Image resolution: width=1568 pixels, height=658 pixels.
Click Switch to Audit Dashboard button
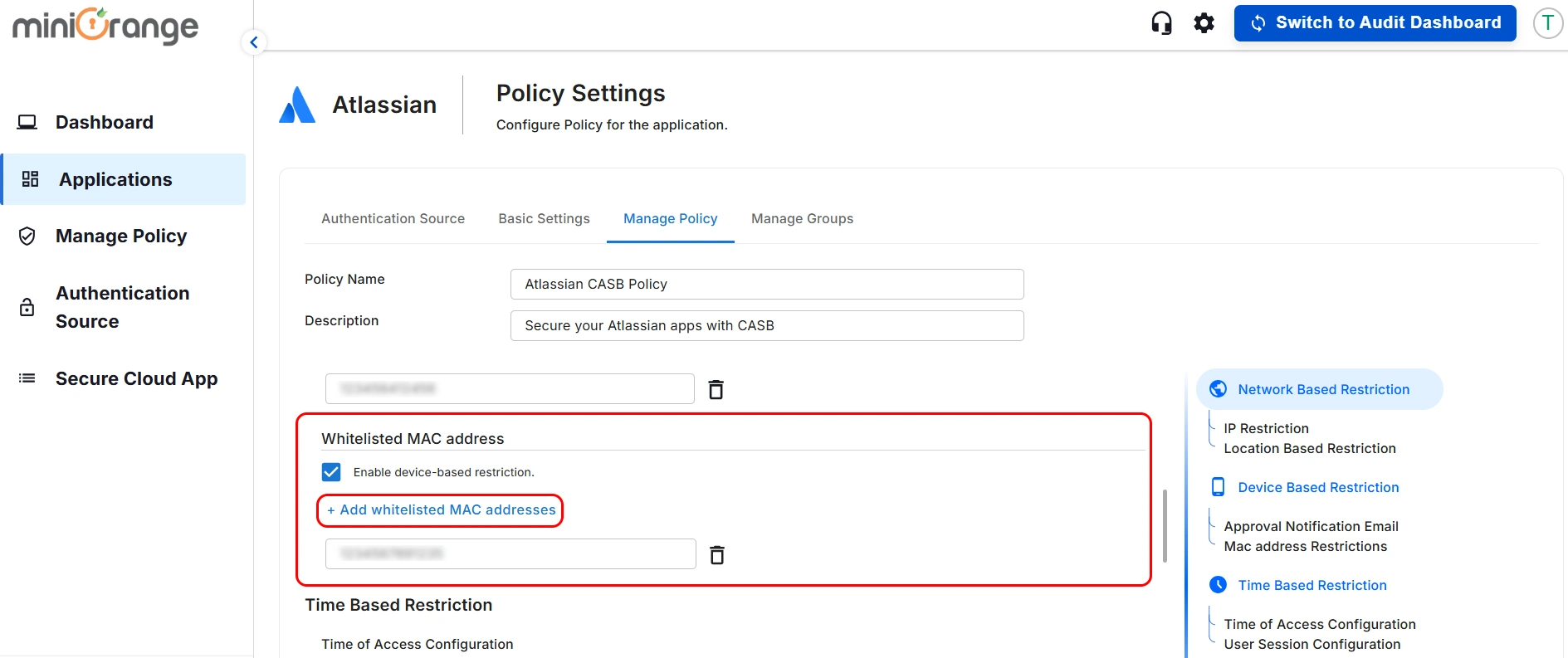[x=1375, y=23]
